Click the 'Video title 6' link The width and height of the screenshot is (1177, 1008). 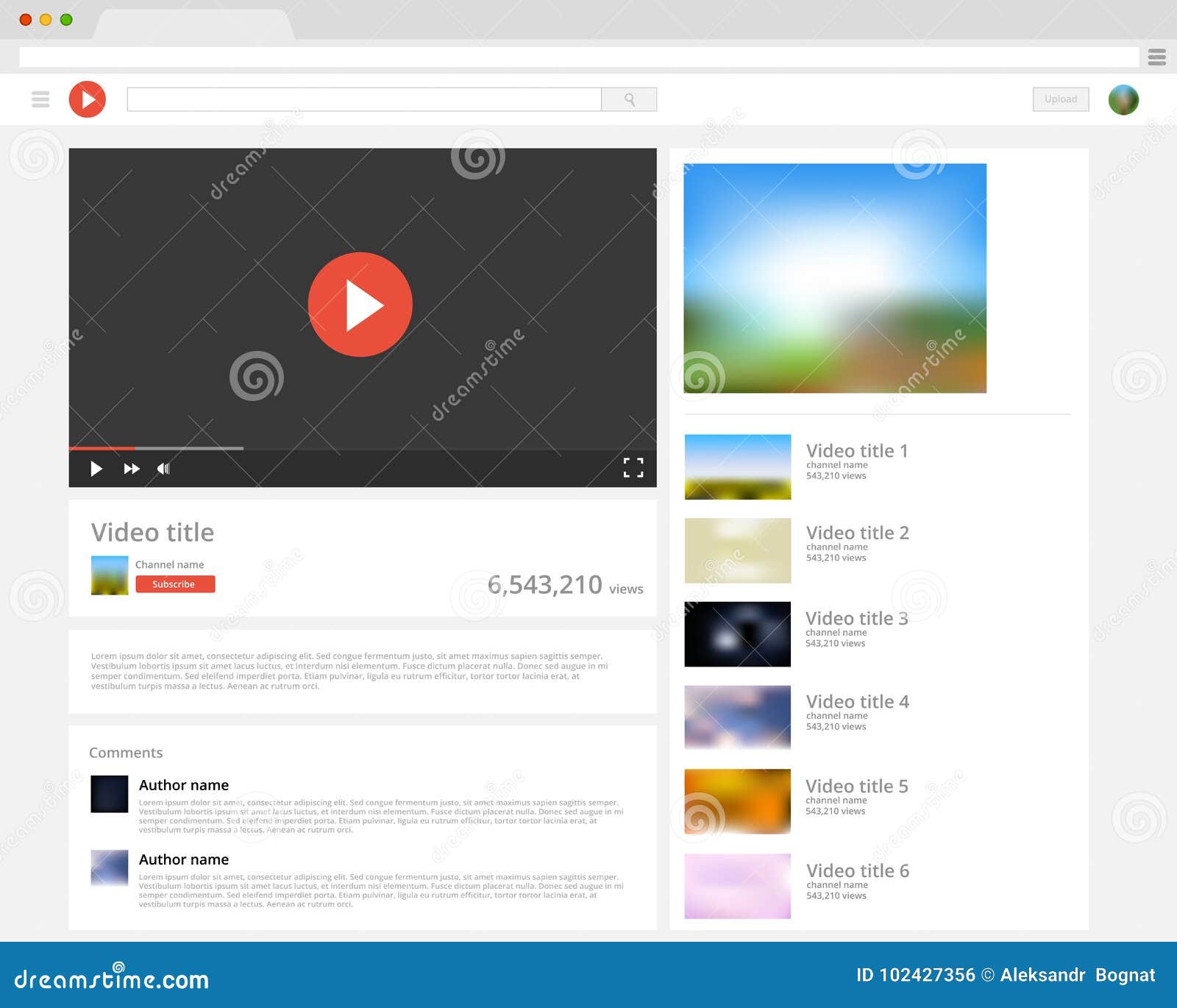coord(858,870)
